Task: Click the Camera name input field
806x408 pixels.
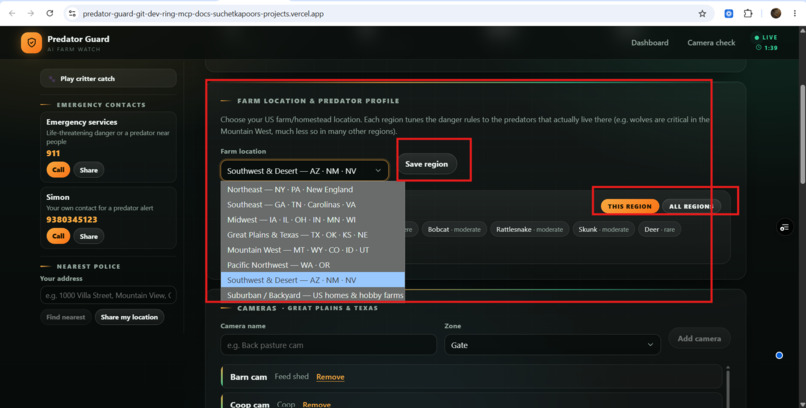Action: 328,345
